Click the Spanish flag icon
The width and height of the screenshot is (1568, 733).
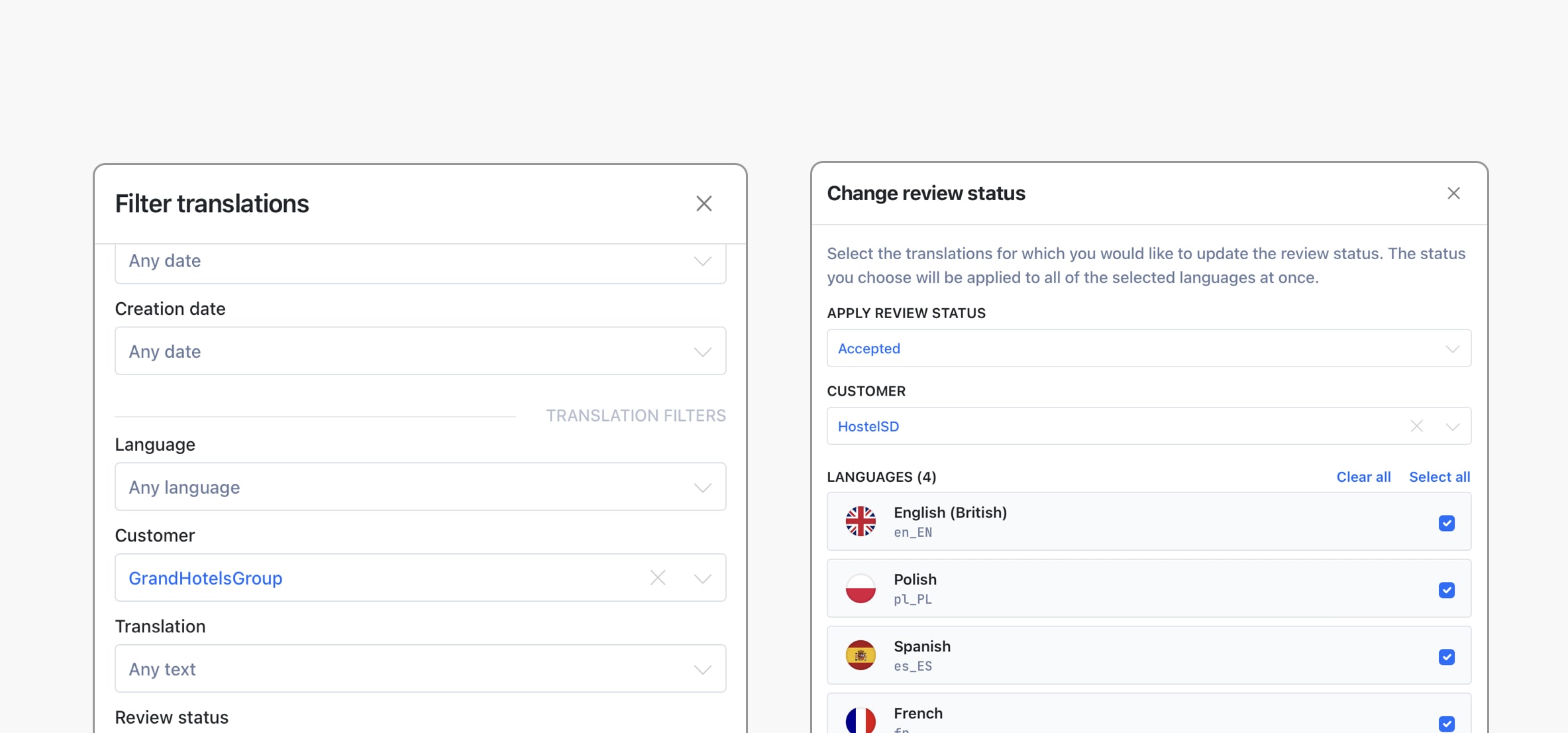click(x=861, y=655)
